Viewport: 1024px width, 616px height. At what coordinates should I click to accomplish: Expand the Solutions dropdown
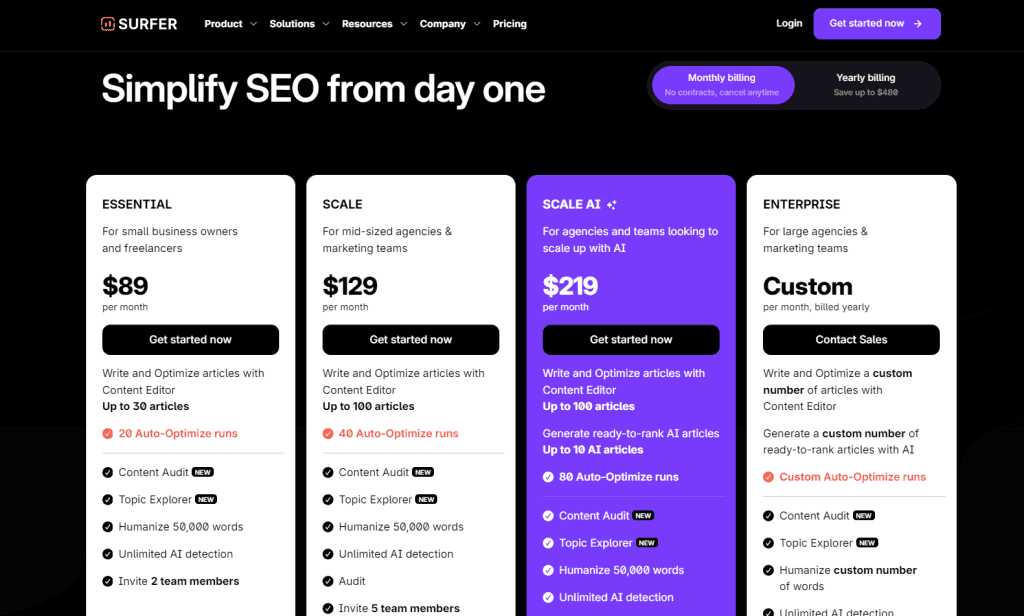pyautogui.click(x=299, y=24)
